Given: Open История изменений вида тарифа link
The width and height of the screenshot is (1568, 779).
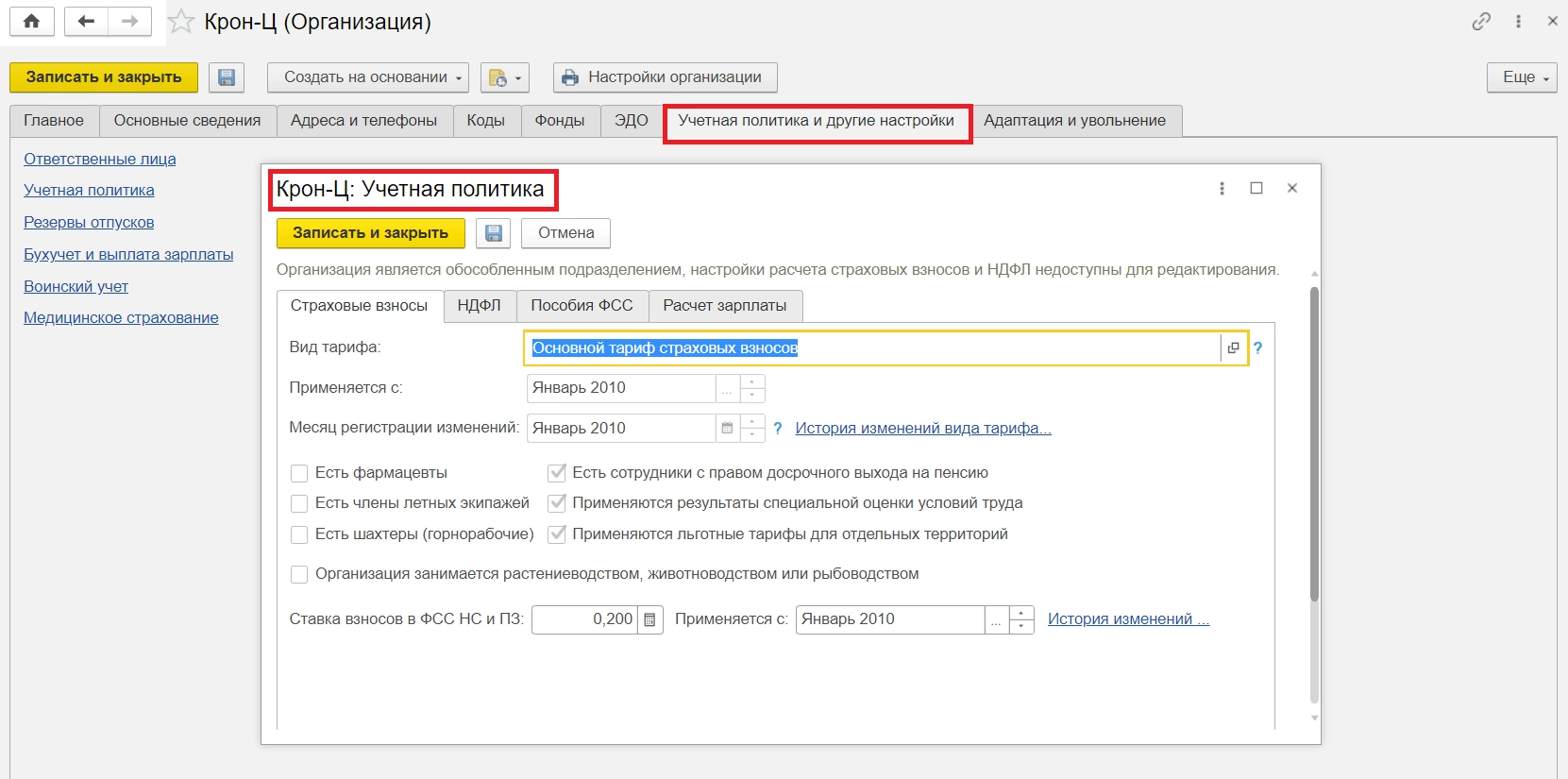Looking at the screenshot, I should point(923,429).
